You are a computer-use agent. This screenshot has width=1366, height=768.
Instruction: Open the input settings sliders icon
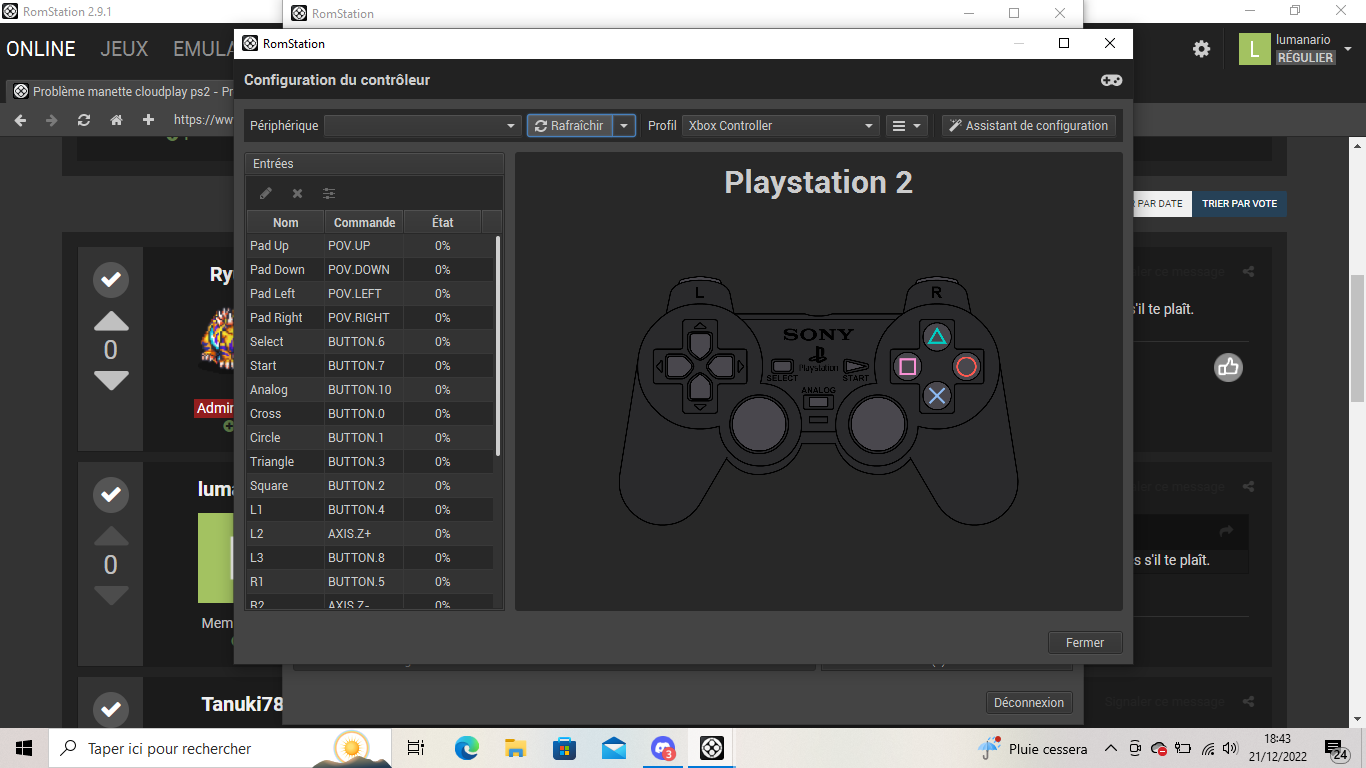[329, 193]
